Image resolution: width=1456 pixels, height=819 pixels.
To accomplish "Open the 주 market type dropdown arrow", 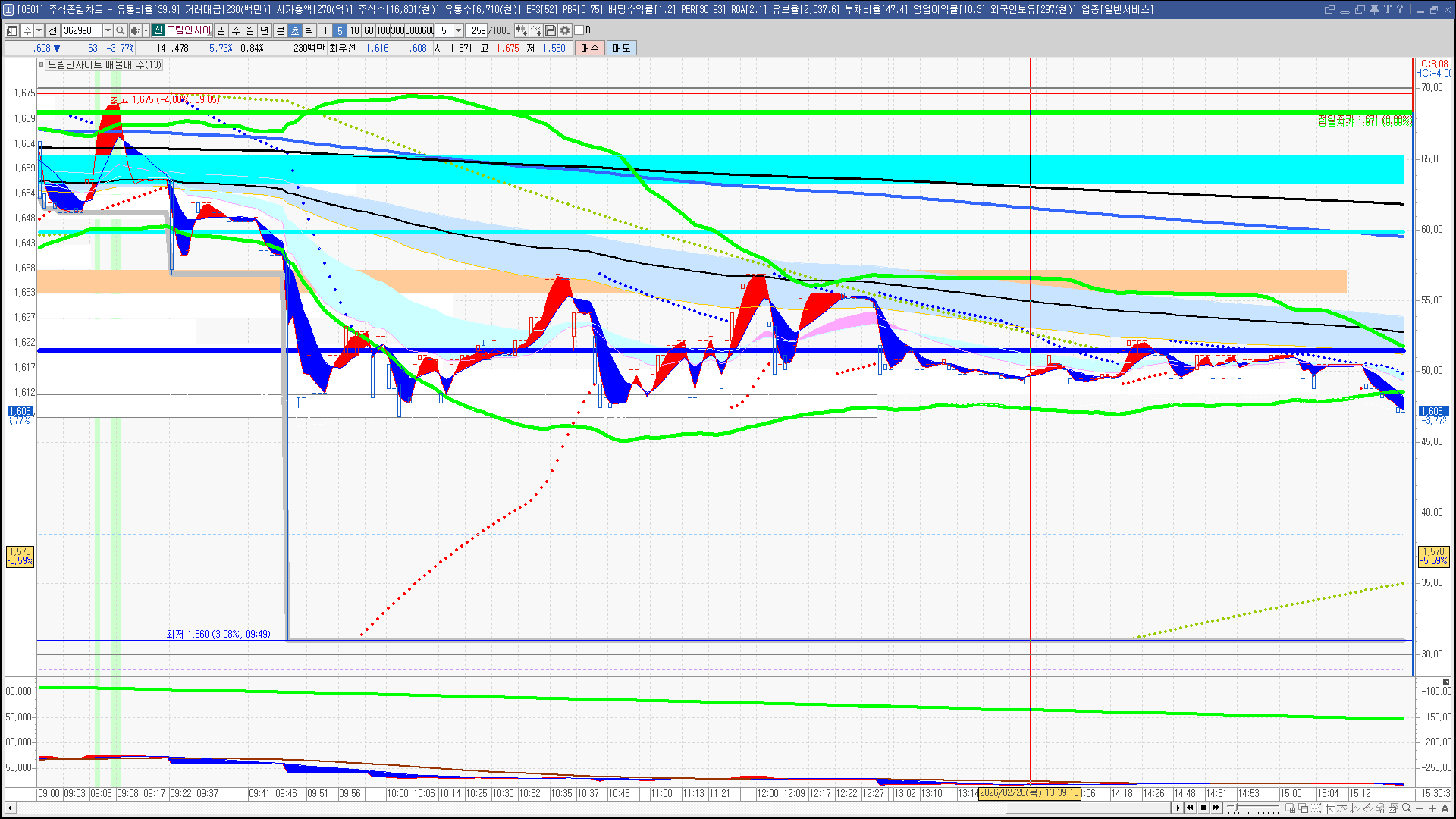I will click(39, 30).
